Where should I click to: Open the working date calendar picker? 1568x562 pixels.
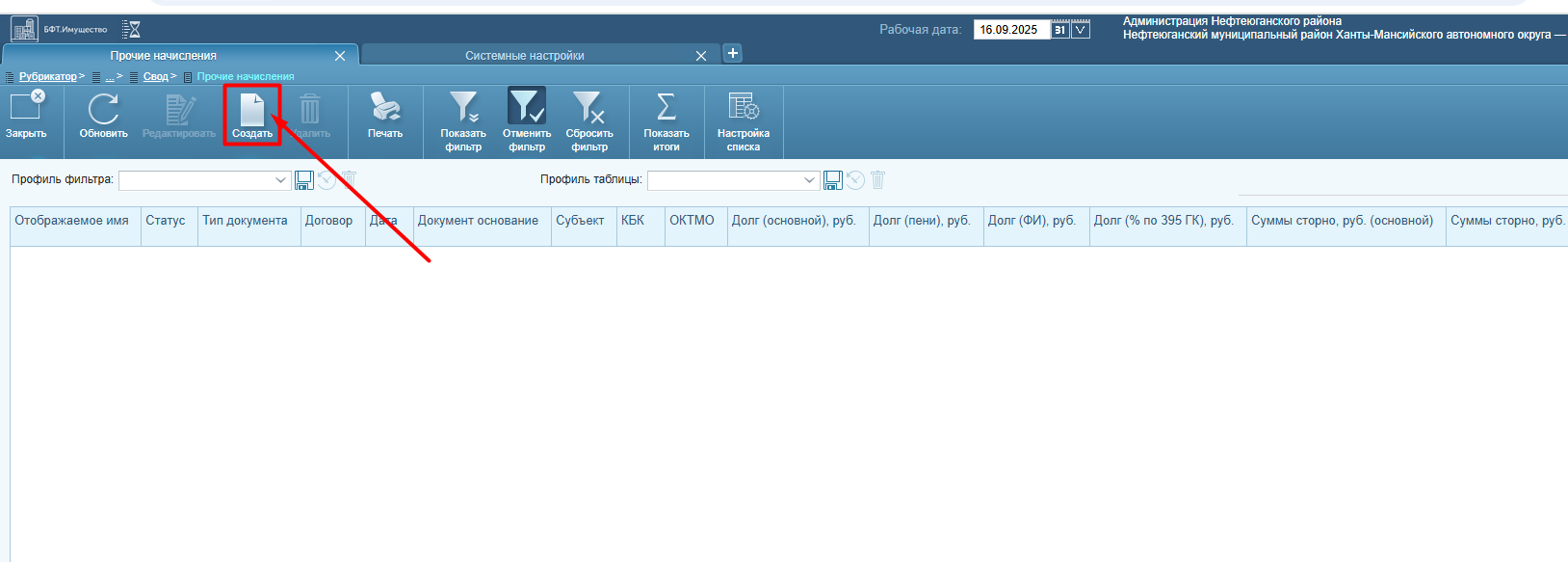point(1060,30)
